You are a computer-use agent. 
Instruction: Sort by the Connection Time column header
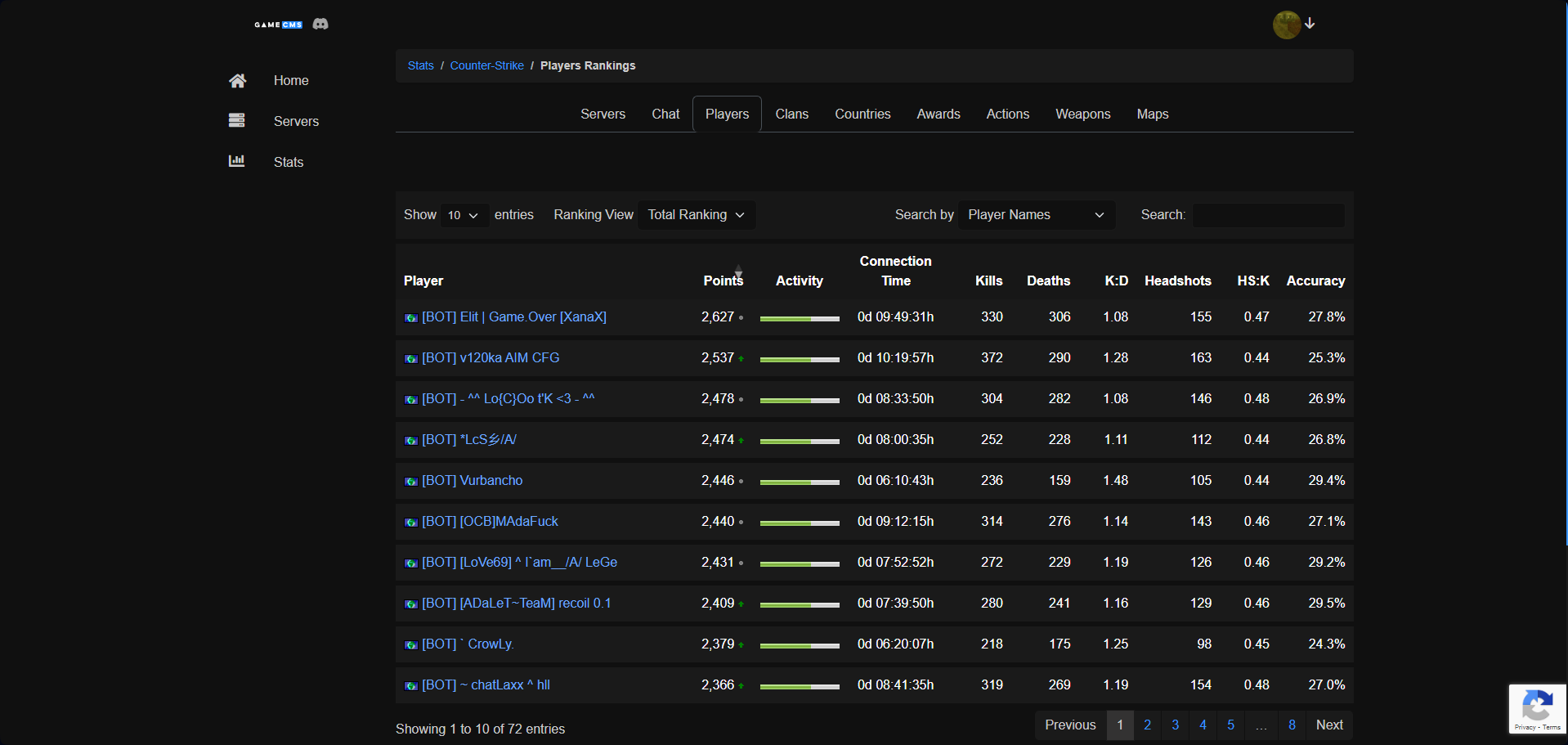[x=895, y=272]
